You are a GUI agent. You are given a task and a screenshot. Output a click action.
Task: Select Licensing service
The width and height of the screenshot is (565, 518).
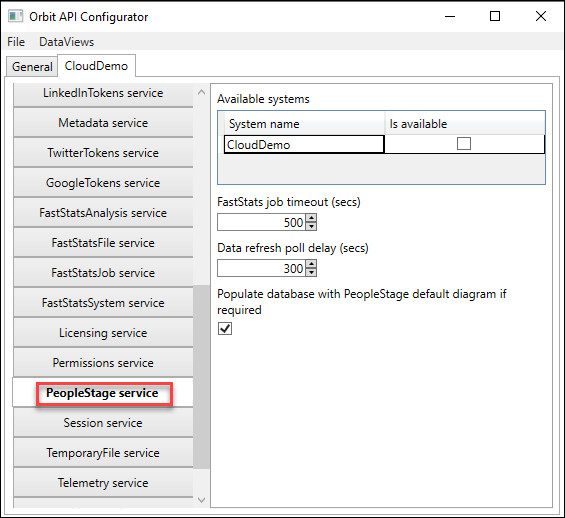tap(103, 332)
